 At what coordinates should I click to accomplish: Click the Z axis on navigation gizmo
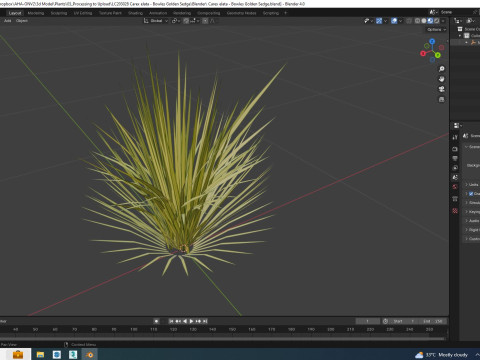pos(432,42)
